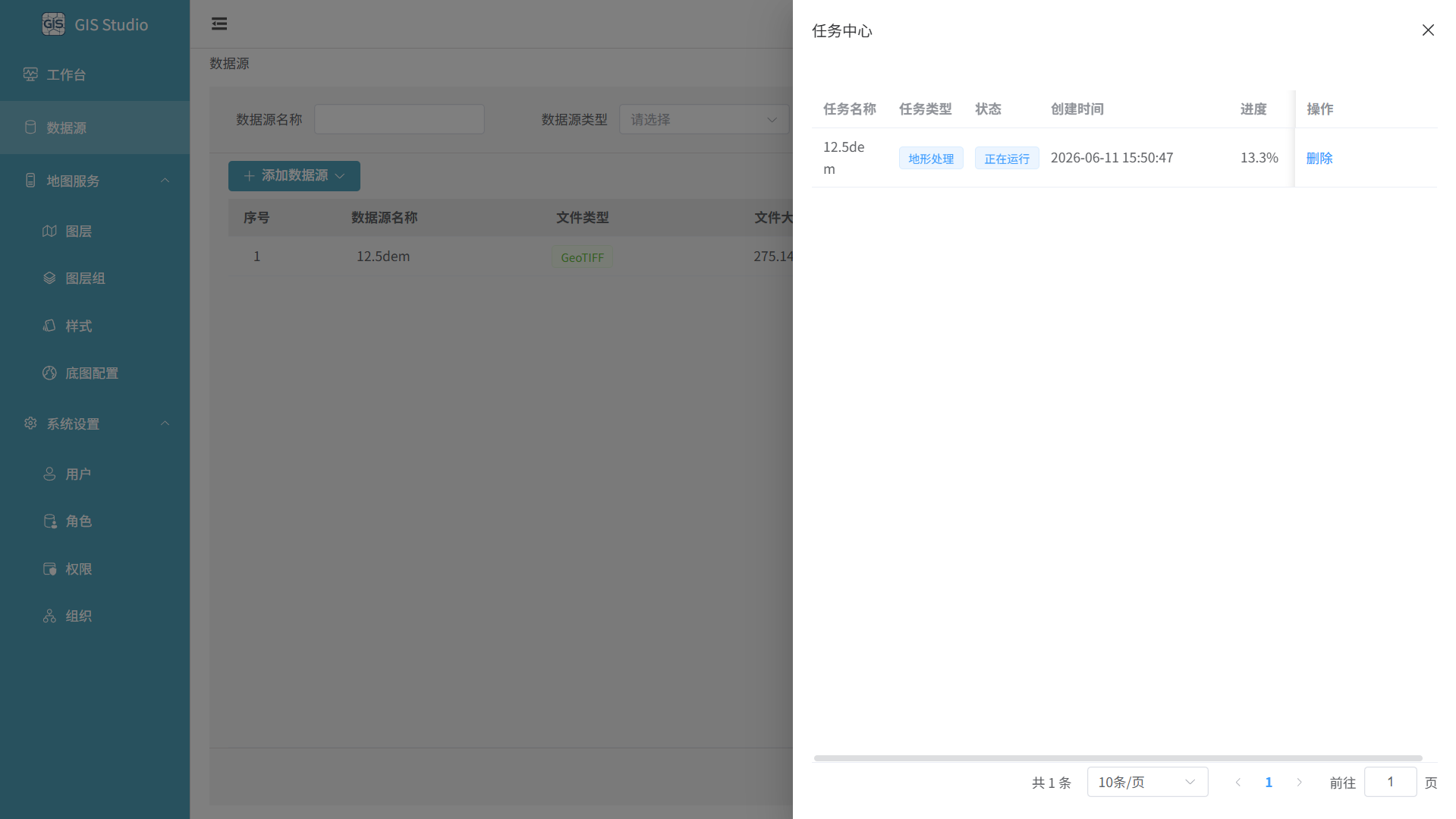Screen dimensions: 1456x819
Task: Click the 组织 organization icon
Action: pyautogui.click(x=49, y=616)
